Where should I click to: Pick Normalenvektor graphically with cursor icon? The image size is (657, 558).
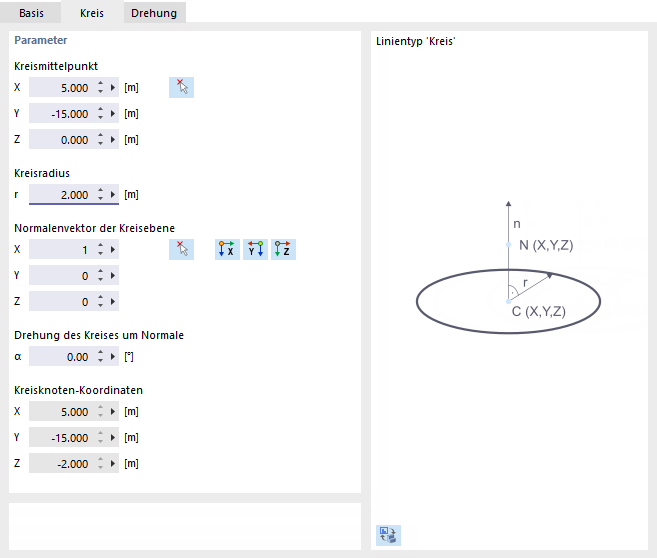pyautogui.click(x=181, y=250)
